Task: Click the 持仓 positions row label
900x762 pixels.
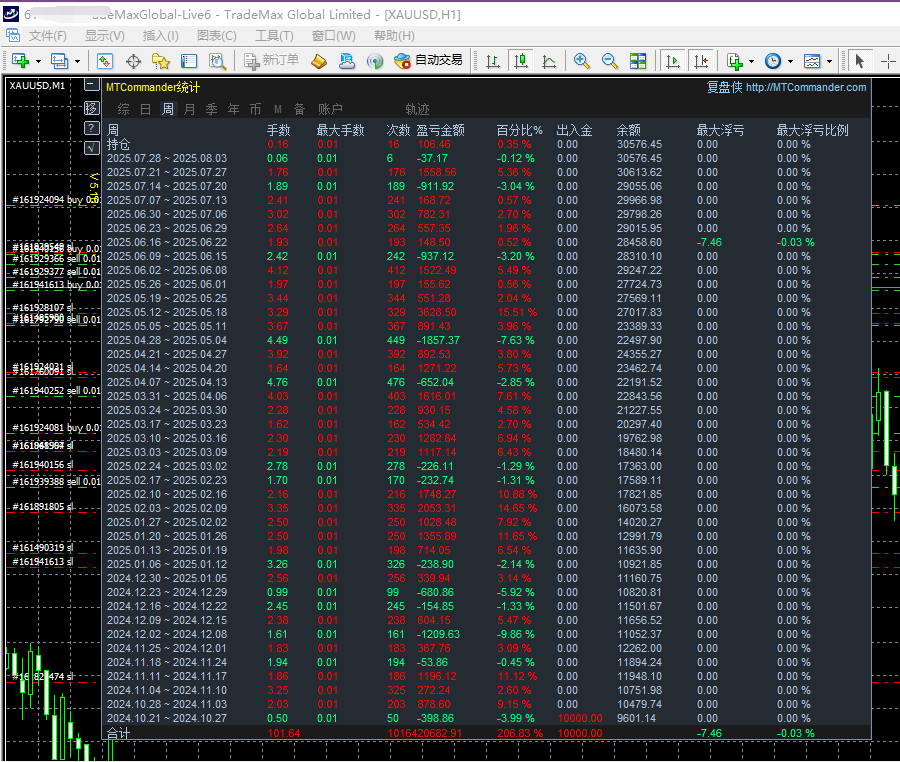Action: (118, 145)
